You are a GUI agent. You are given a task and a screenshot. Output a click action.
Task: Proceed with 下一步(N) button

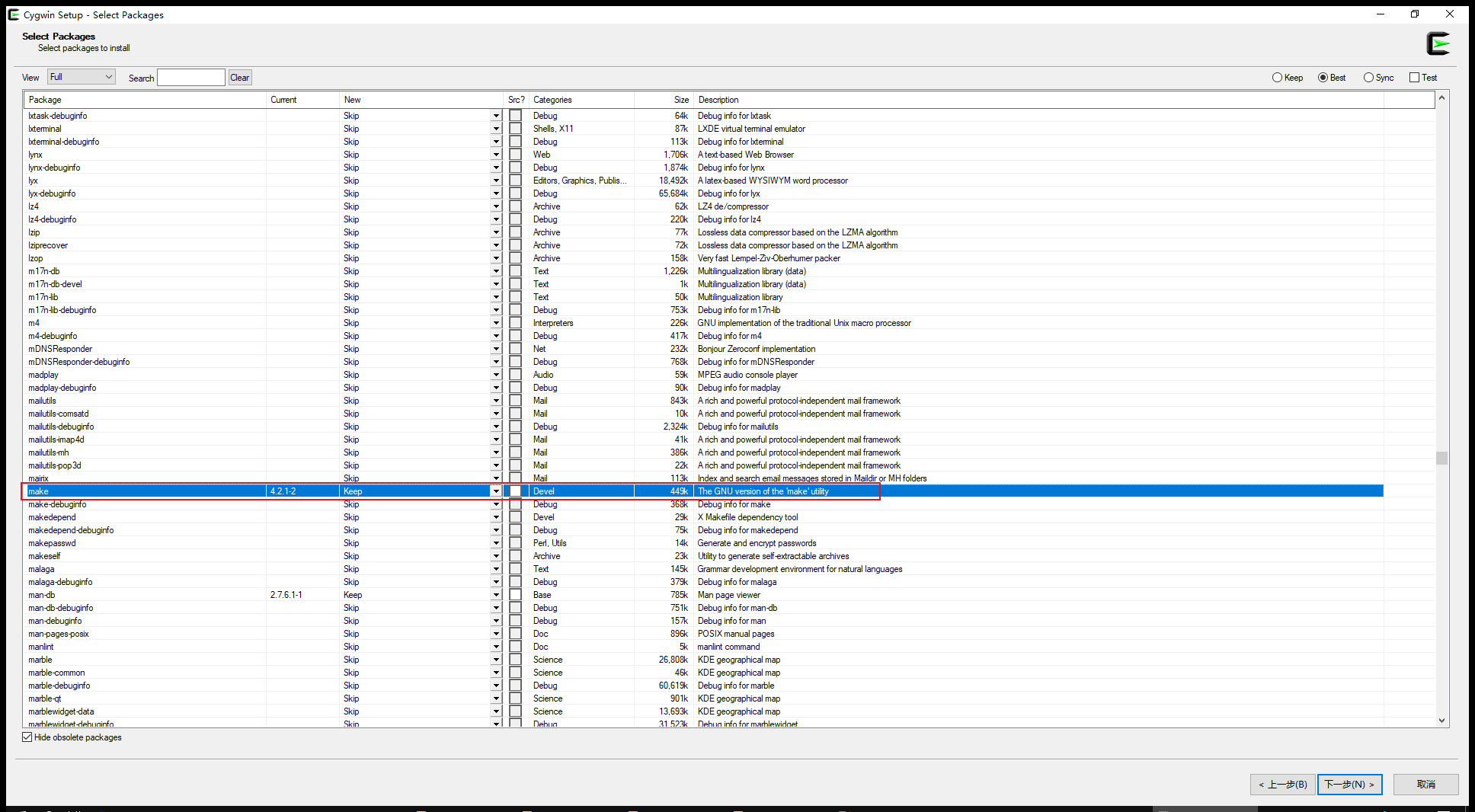(x=1350, y=784)
